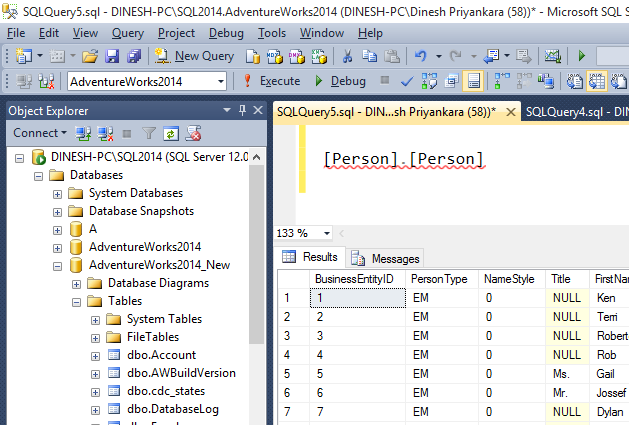This screenshot has height=425, width=629.
Task: Click the blue Undo arrow icon
Action: coord(421,56)
